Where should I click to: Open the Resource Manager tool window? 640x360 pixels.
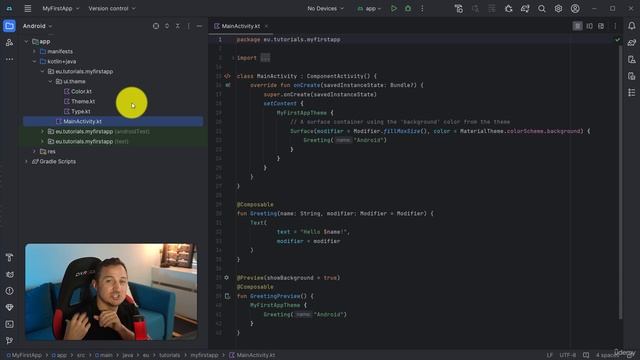(9, 42)
